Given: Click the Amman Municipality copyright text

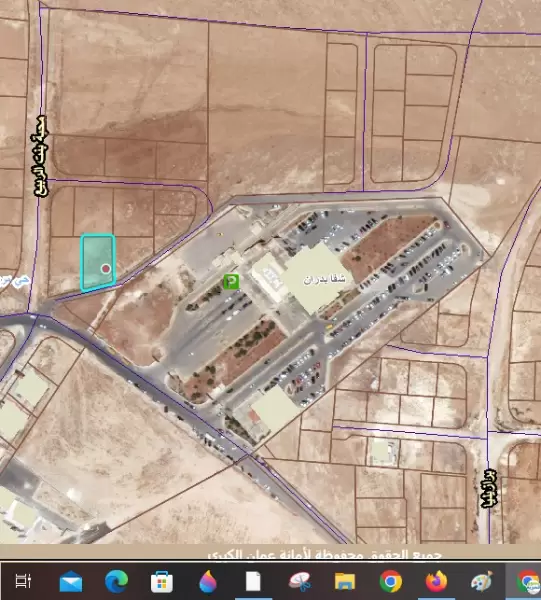Looking at the screenshot, I should coord(325,554).
